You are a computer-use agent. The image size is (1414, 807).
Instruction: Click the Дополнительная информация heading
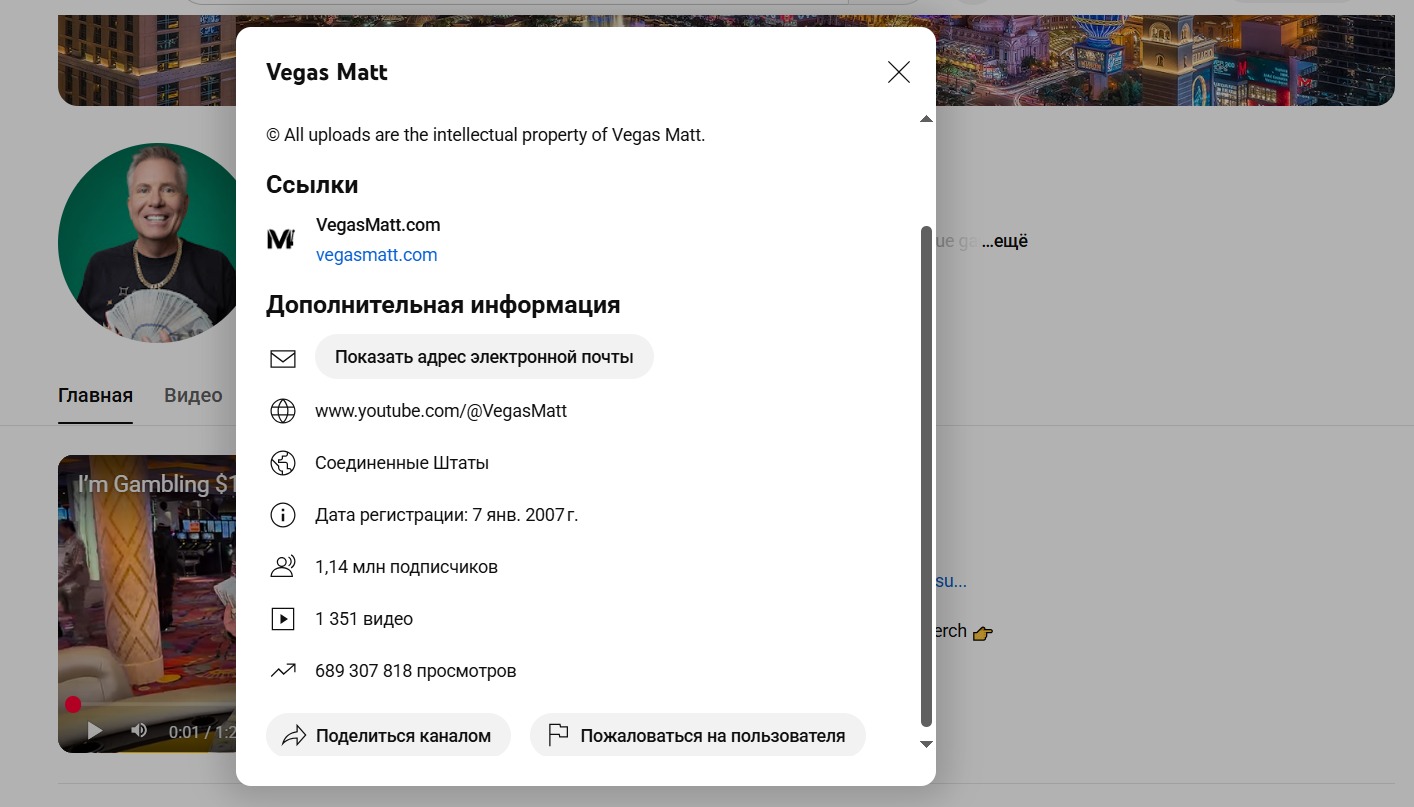(443, 305)
